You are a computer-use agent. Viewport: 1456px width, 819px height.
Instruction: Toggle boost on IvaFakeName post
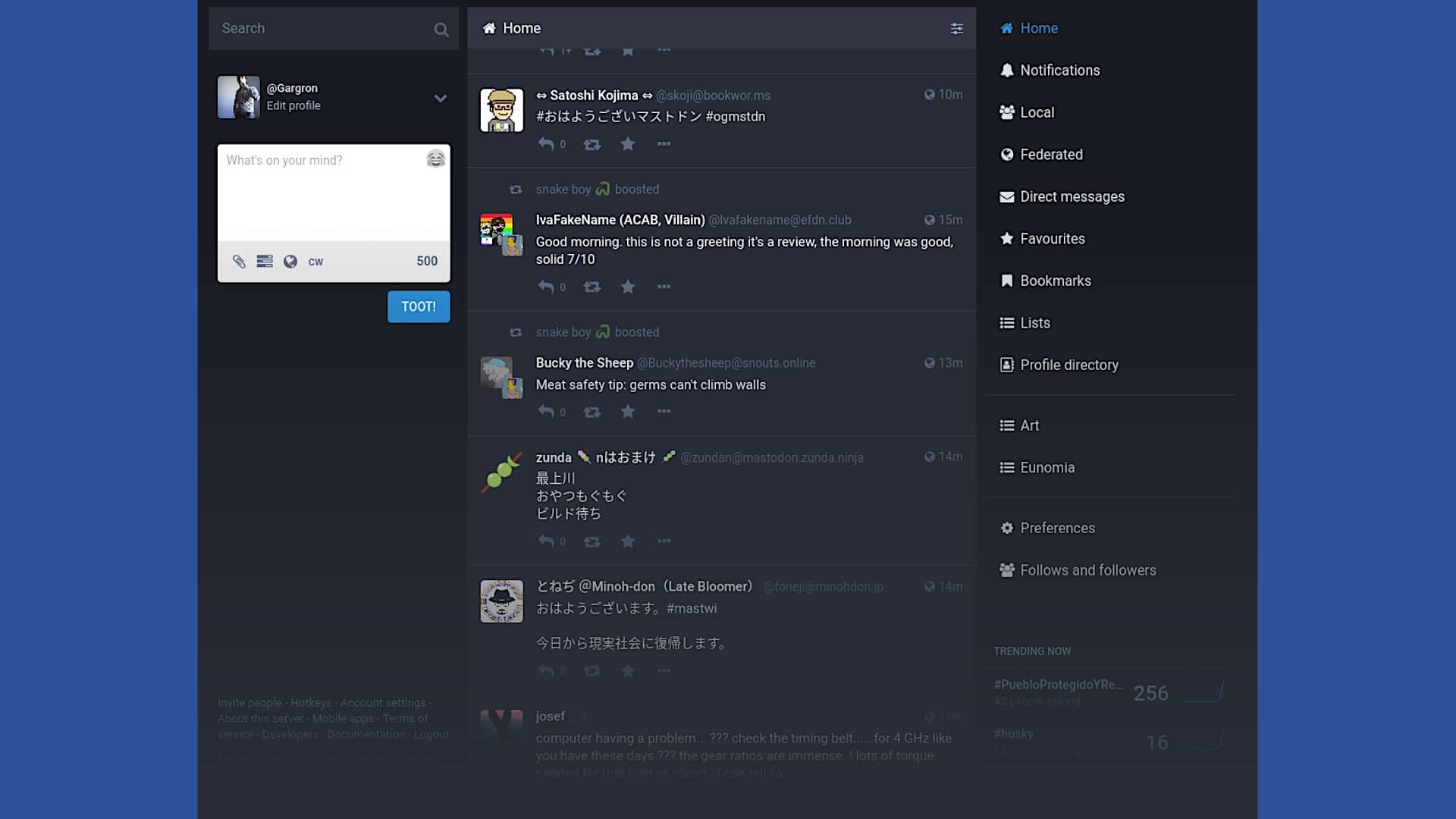(592, 287)
